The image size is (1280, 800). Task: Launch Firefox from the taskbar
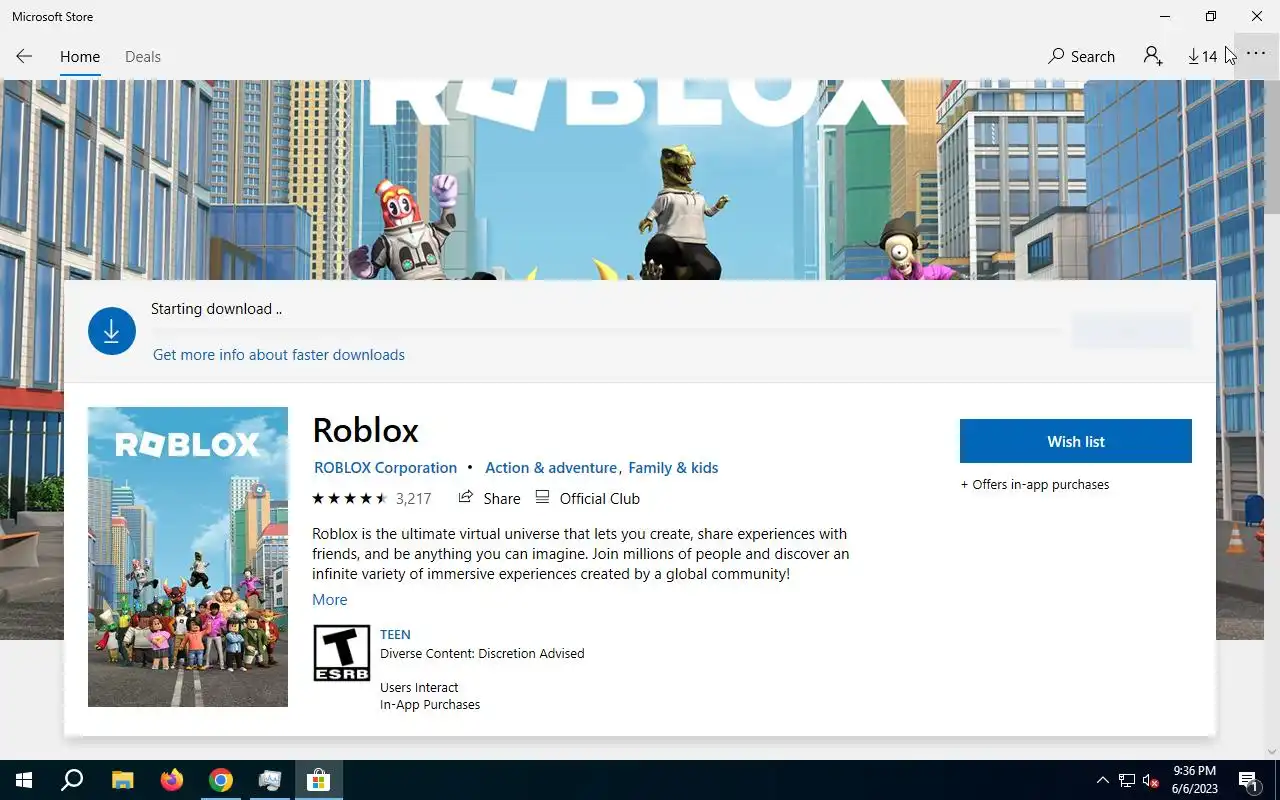172,780
